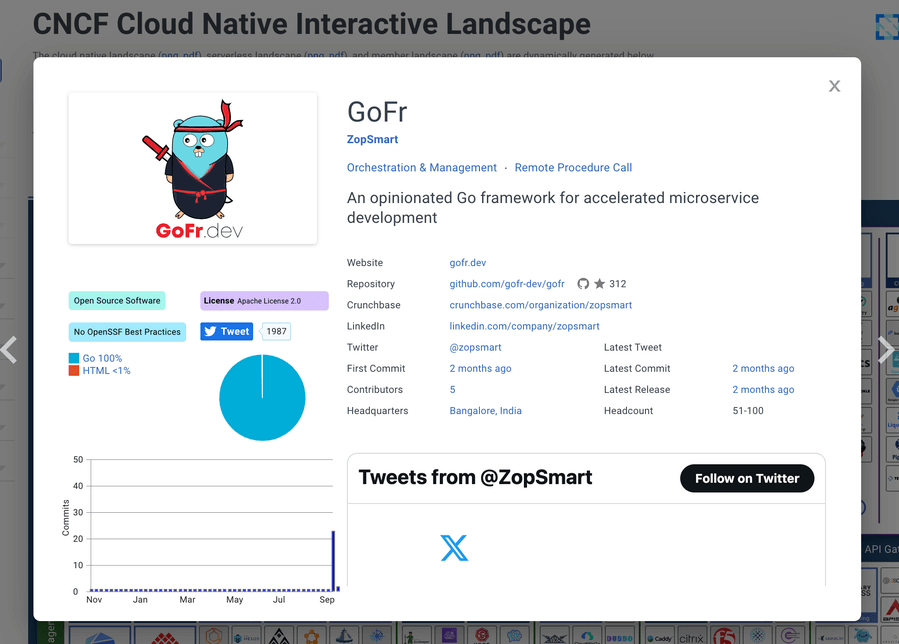Open the @zopsmart Twitter handle
Viewport: 899px width, 644px height.
[475, 348]
